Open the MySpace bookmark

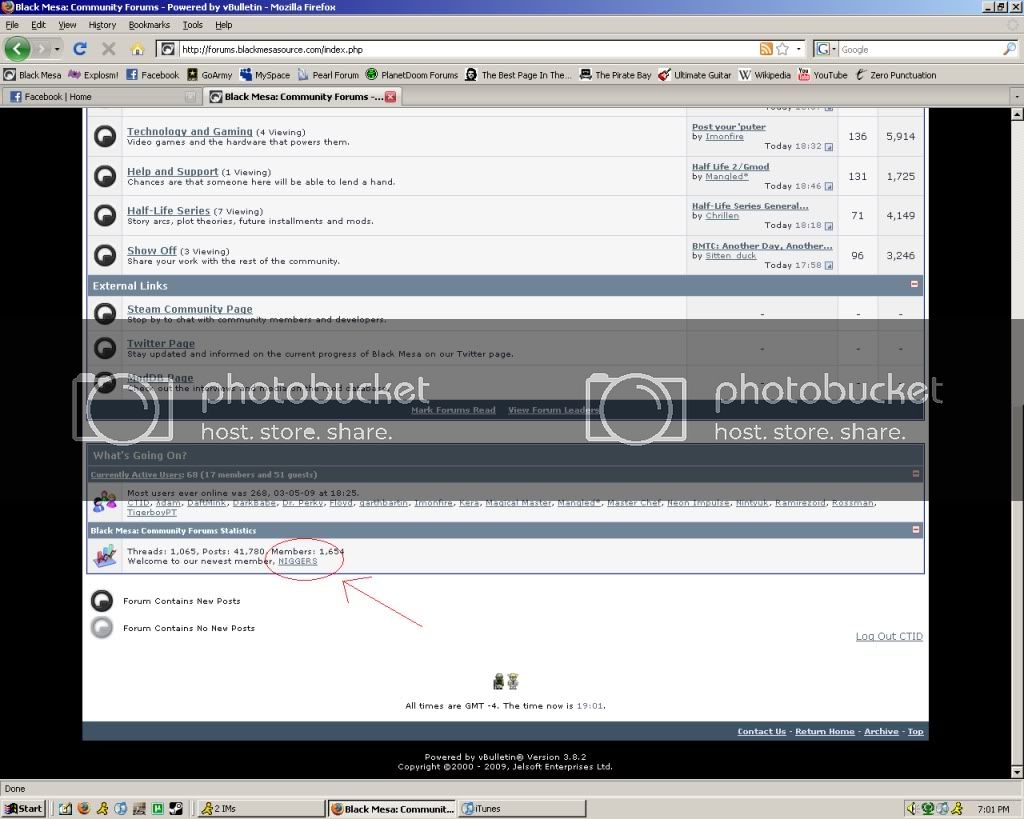(264, 75)
